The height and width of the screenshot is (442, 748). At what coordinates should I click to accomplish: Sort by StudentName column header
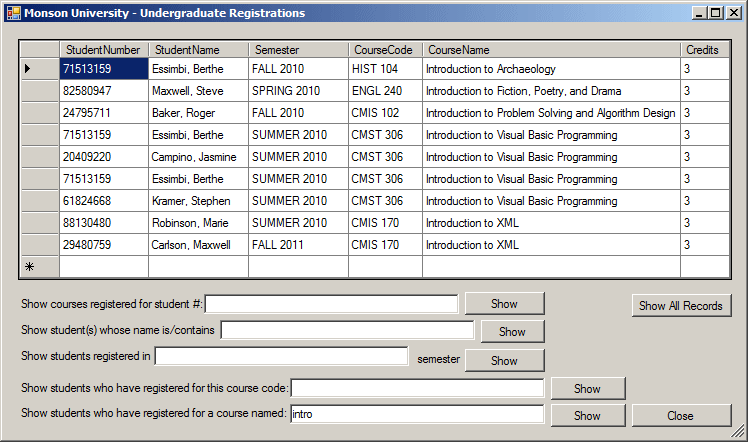(198, 50)
